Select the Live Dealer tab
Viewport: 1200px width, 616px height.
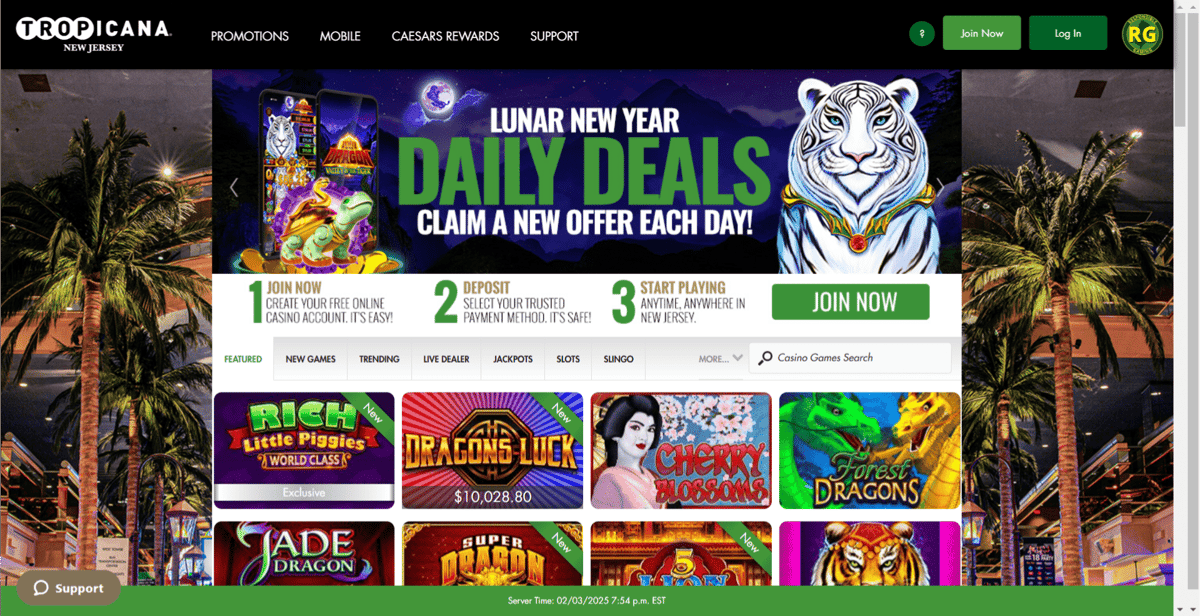click(x=446, y=359)
